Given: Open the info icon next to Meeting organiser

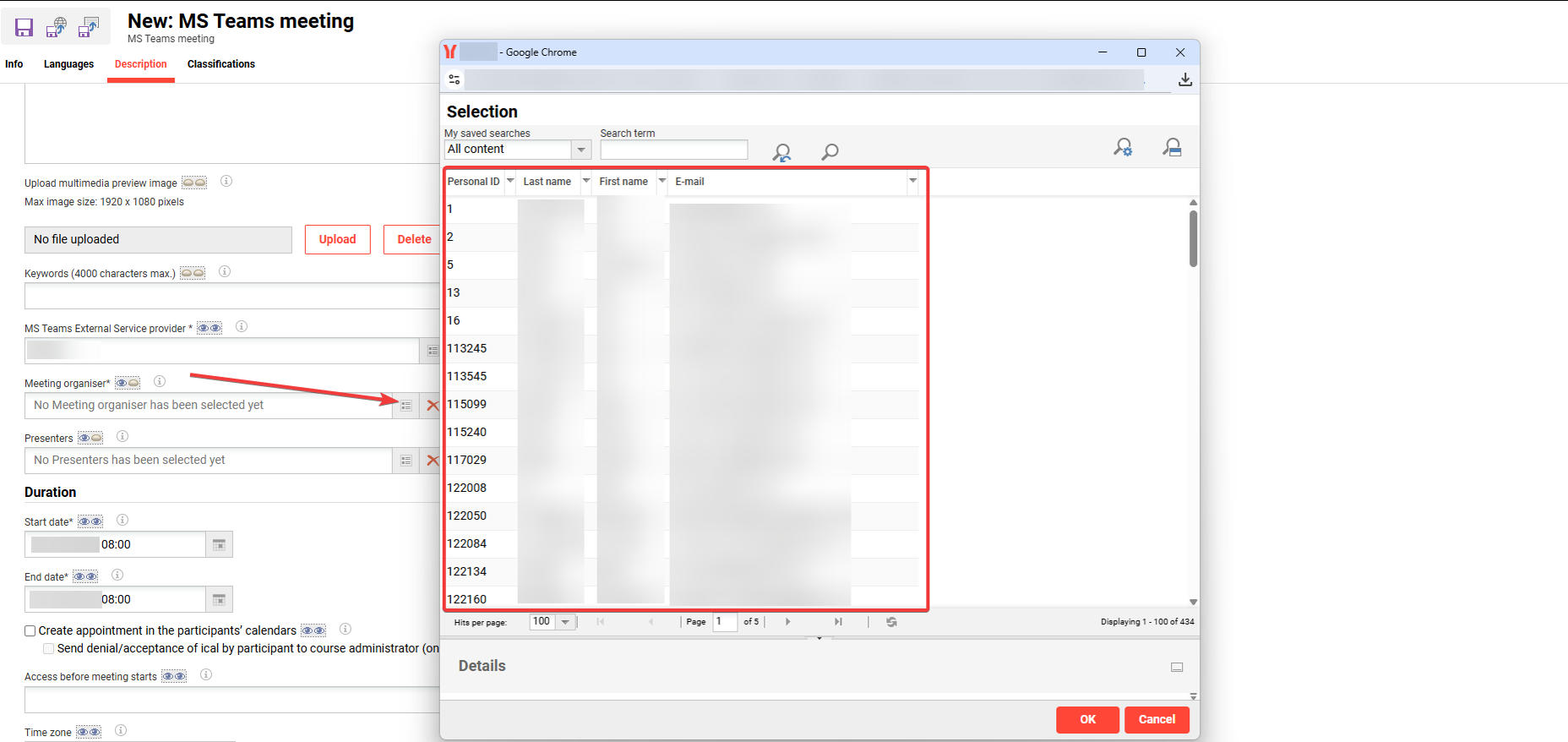Looking at the screenshot, I should (x=160, y=382).
